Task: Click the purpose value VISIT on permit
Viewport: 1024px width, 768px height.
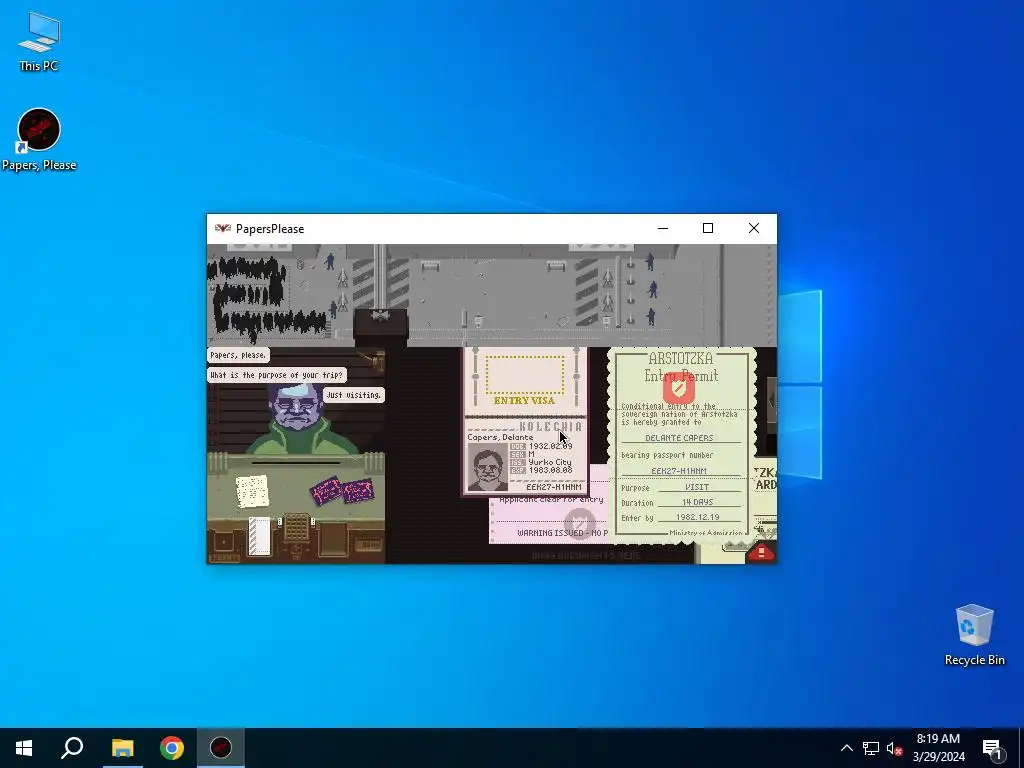Action: [x=697, y=487]
